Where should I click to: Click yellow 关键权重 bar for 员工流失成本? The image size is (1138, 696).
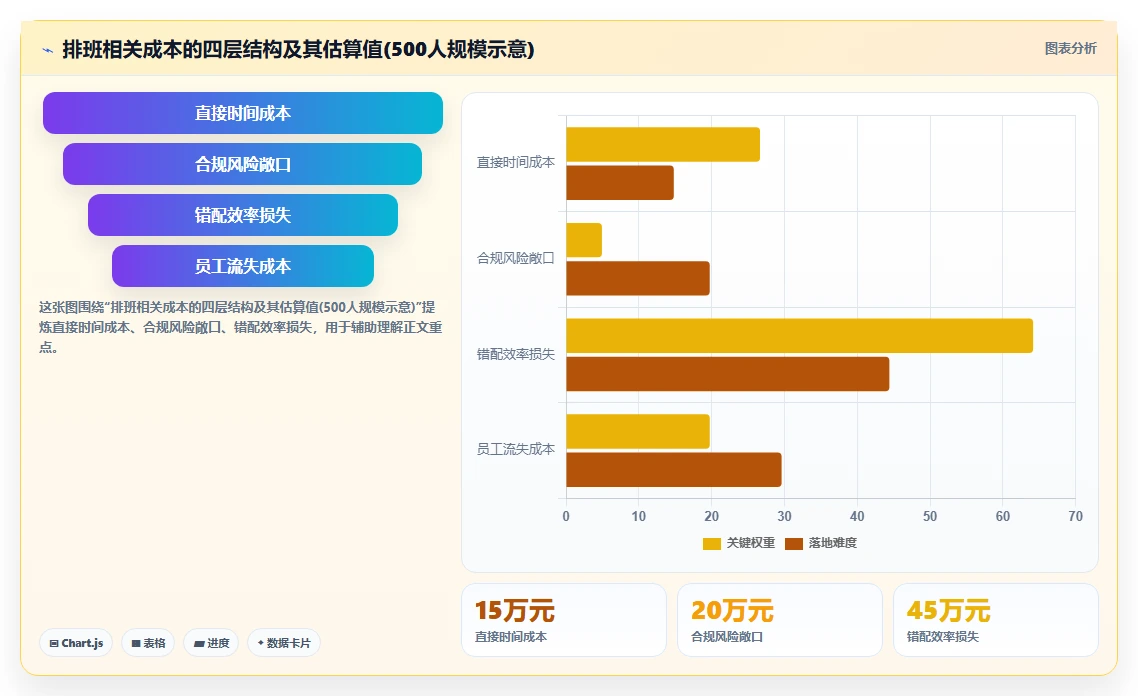(638, 432)
